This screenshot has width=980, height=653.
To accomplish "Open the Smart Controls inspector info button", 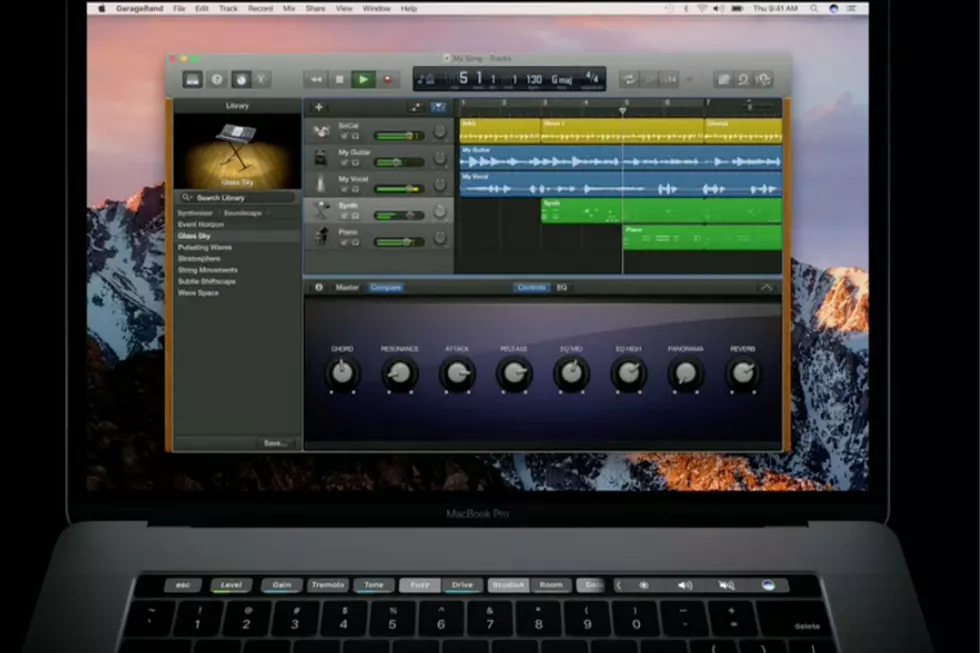I will pyautogui.click(x=319, y=287).
